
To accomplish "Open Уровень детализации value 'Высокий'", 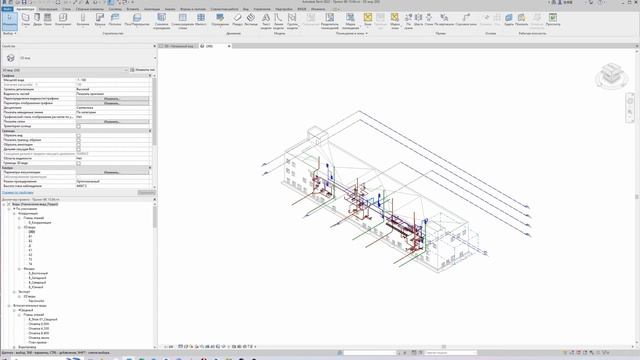I will 113,89.
